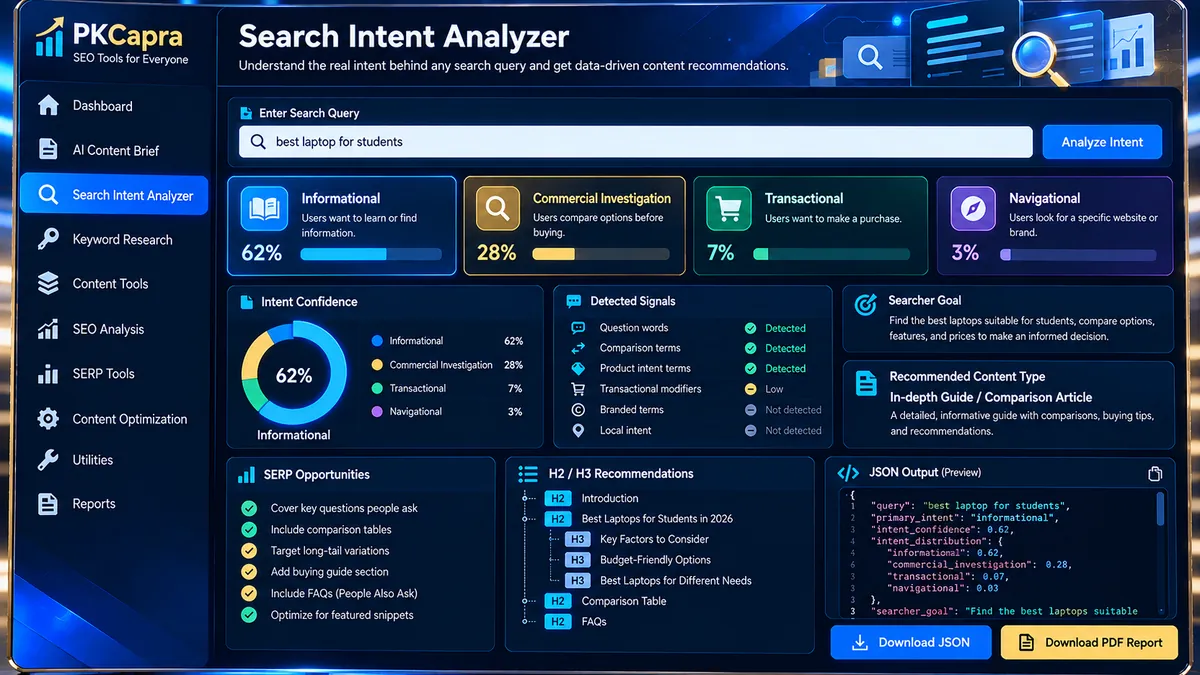Toggle 'Add buying guide section' checkmark

(x=249, y=572)
